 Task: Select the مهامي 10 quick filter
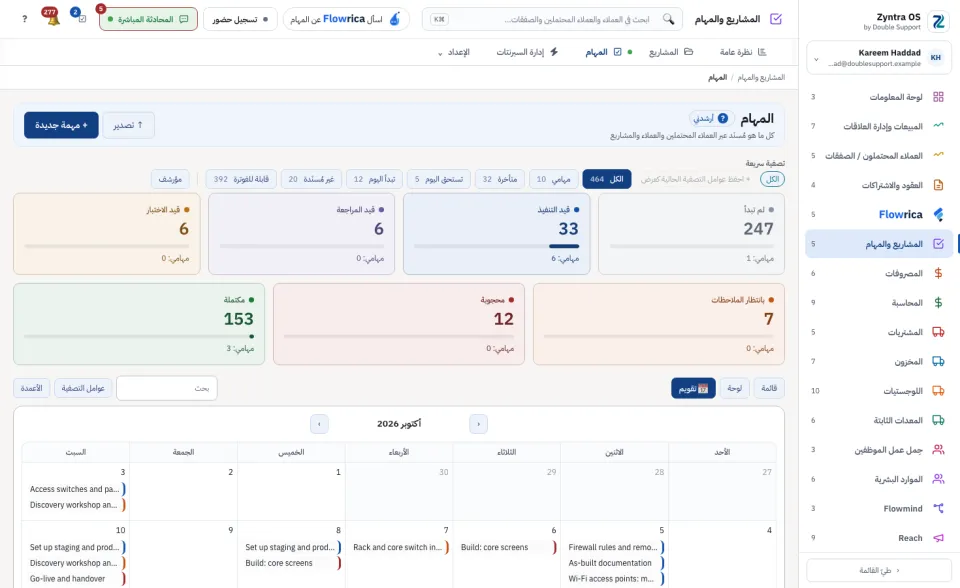pyautogui.click(x=553, y=179)
